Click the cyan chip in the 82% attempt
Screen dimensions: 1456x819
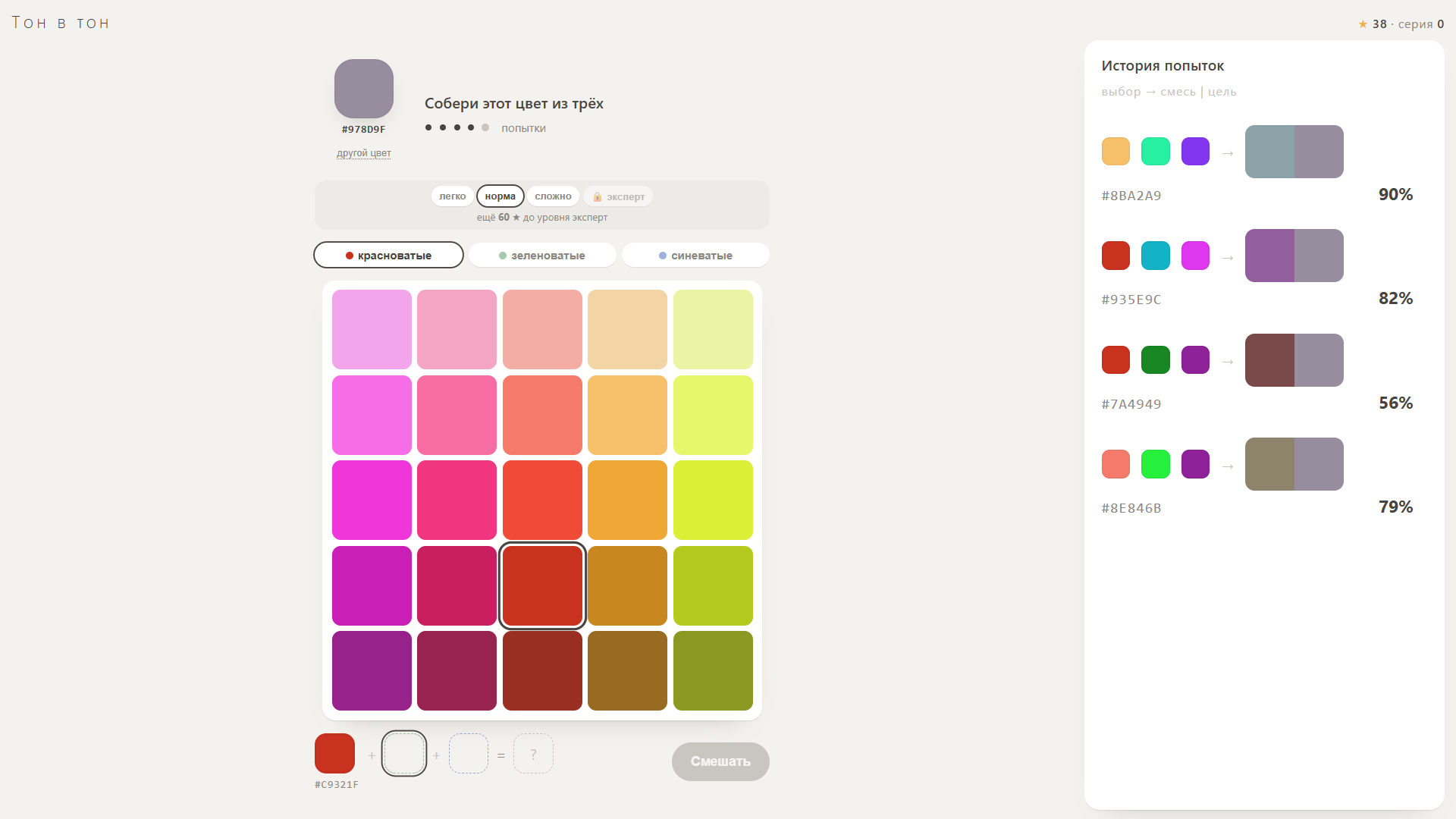pyautogui.click(x=1156, y=256)
